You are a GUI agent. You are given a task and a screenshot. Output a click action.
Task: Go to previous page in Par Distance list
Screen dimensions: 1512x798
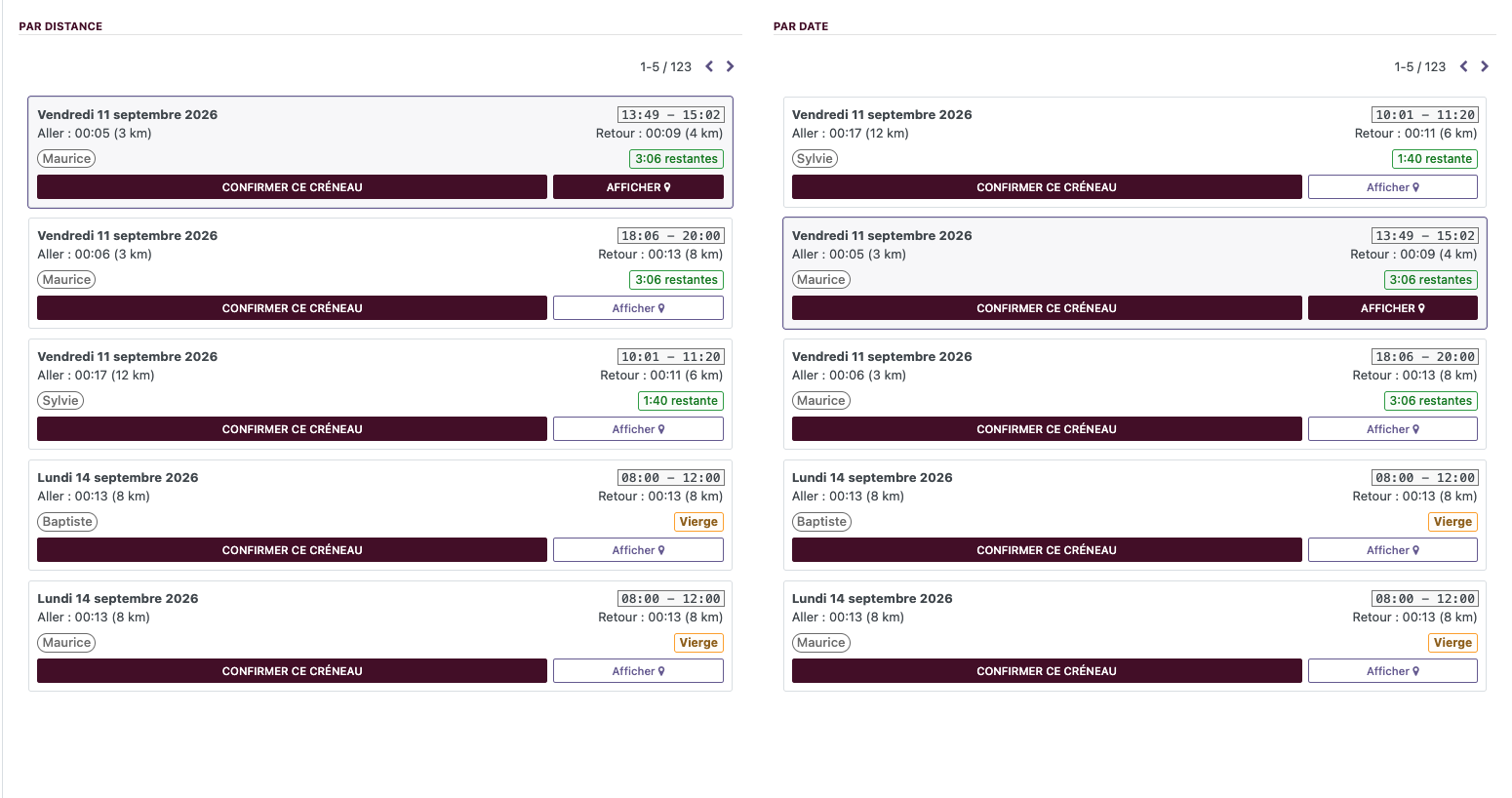[709, 66]
